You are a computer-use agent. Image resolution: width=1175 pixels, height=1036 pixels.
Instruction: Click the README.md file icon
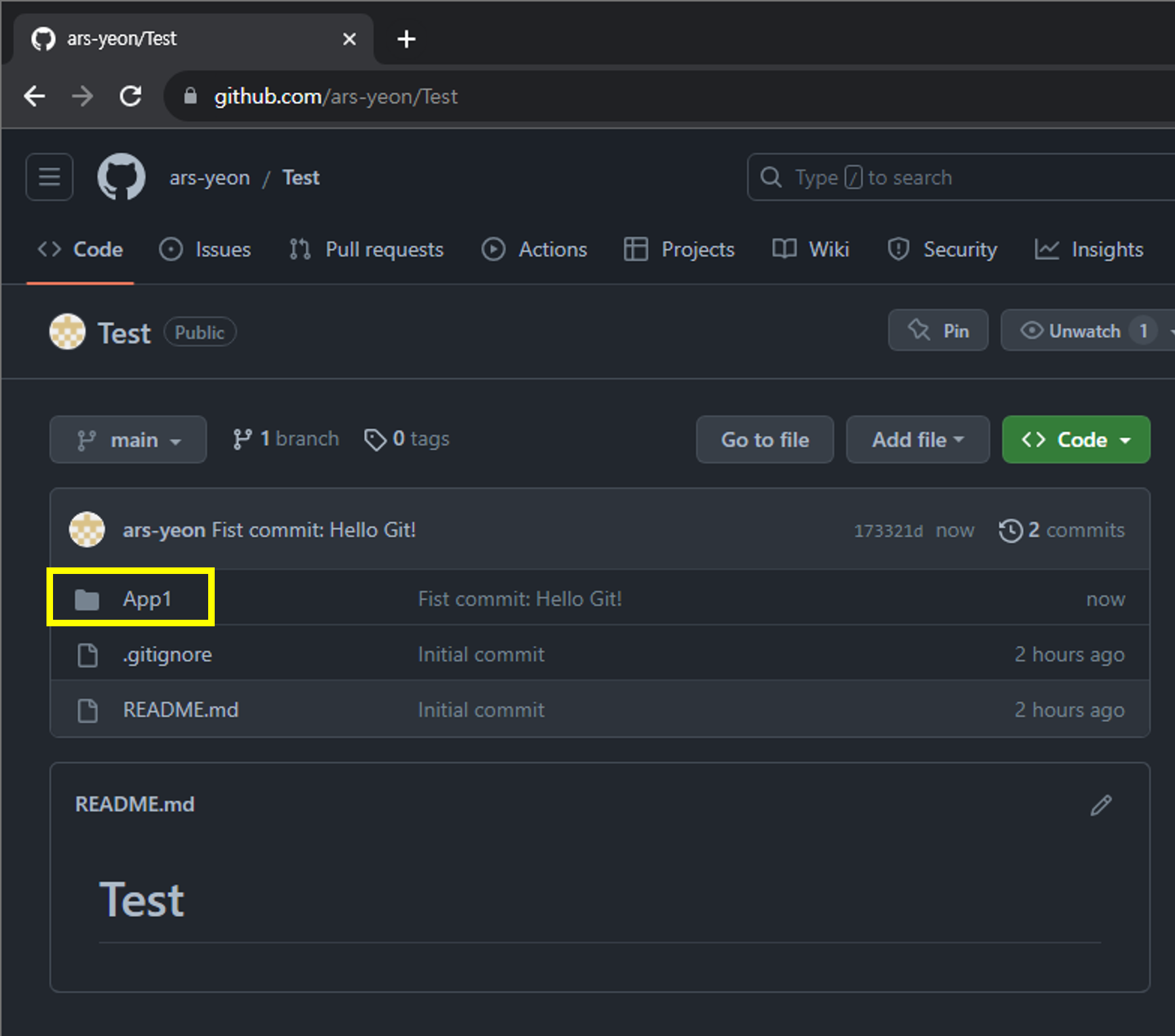coord(87,710)
